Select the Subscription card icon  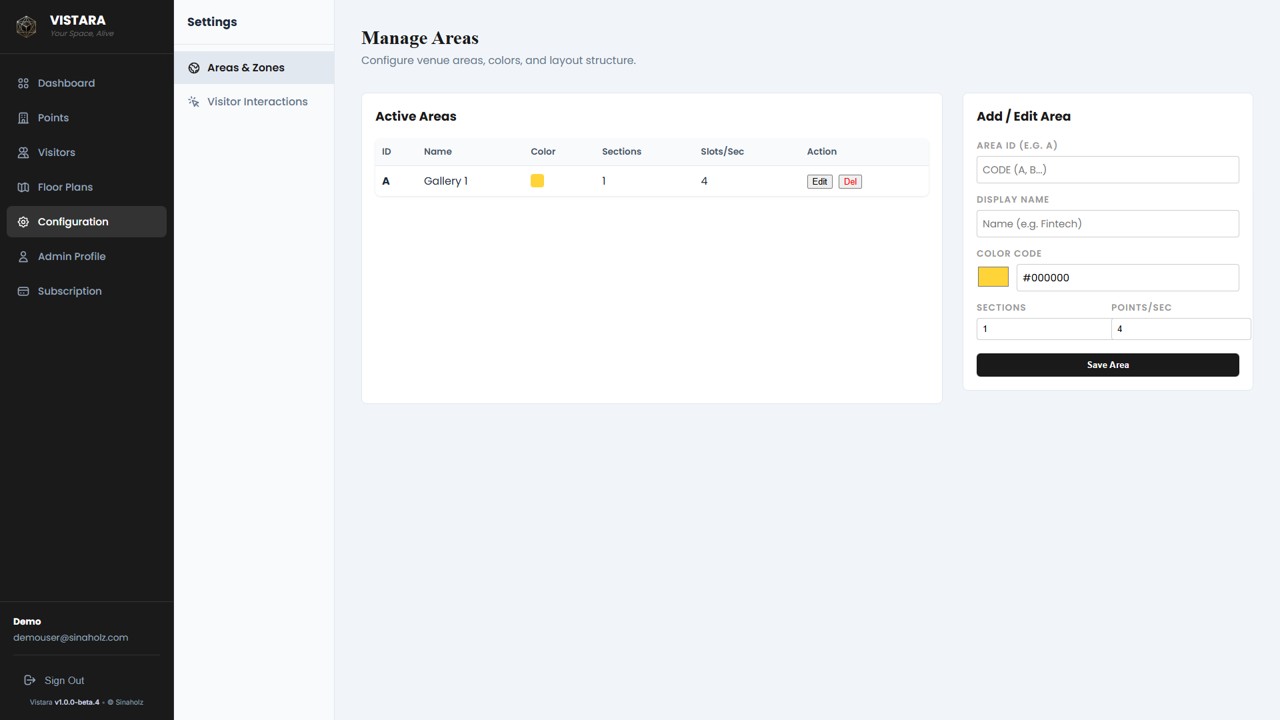click(x=22, y=291)
